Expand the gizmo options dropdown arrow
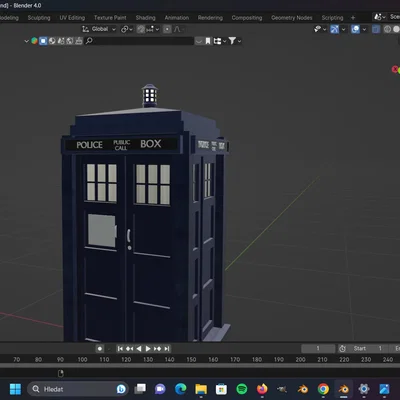Viewport: 400px width, 400px height. (343, 29)
